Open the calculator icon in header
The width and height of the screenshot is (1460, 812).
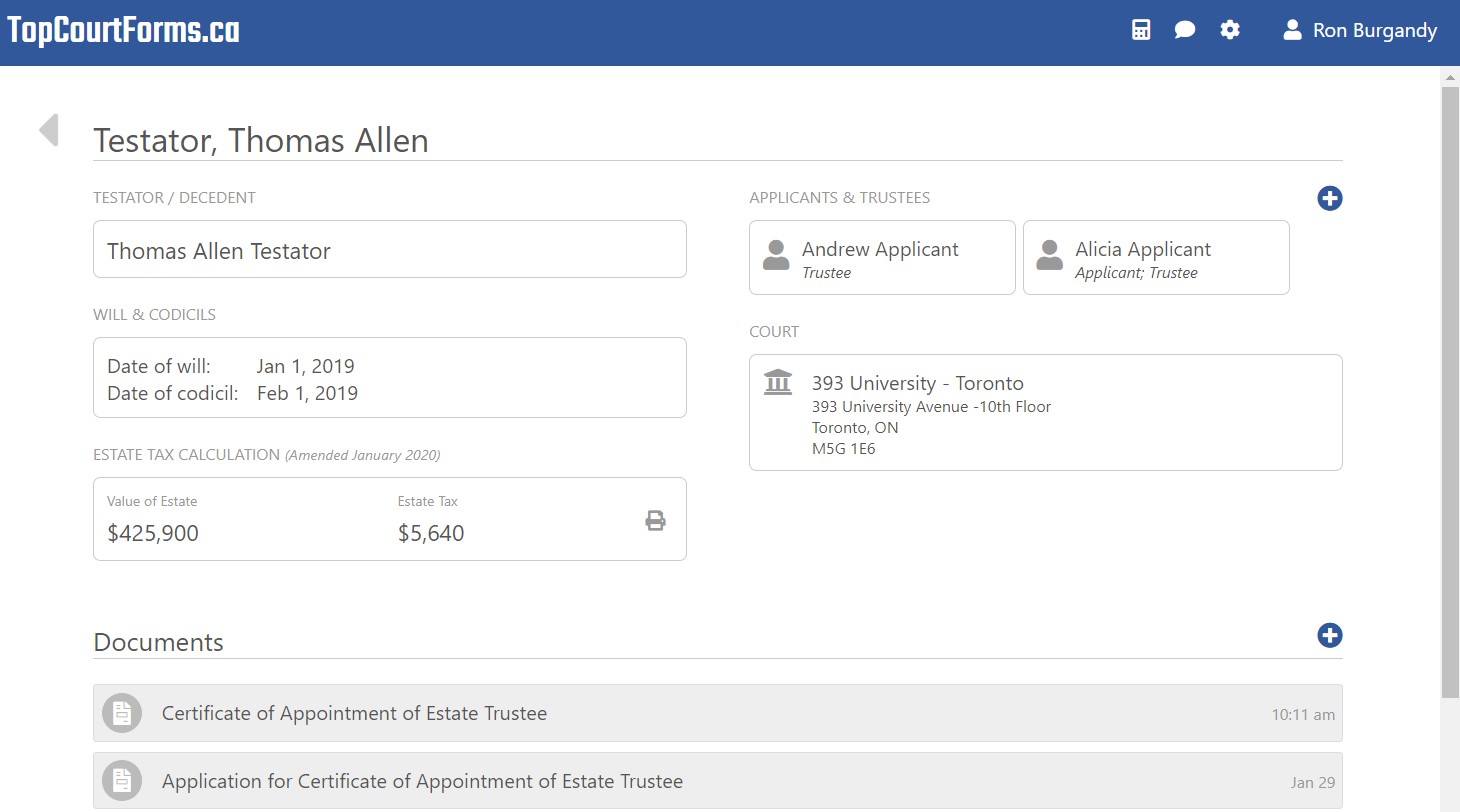click(x=1141, y=30)
